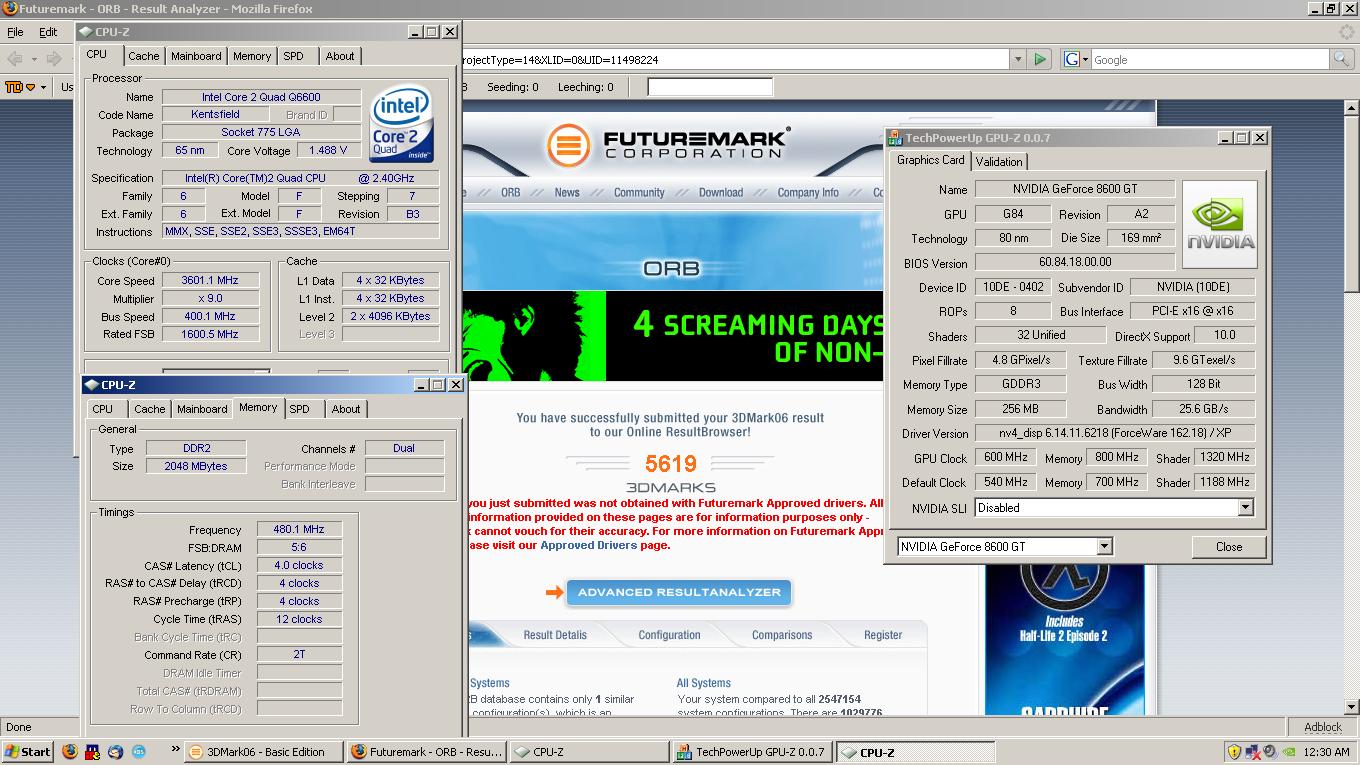Screen dimensions: 1360x765
Task: Click the Firefox page vertical scrollbar down arrow
Action: 1350,707
